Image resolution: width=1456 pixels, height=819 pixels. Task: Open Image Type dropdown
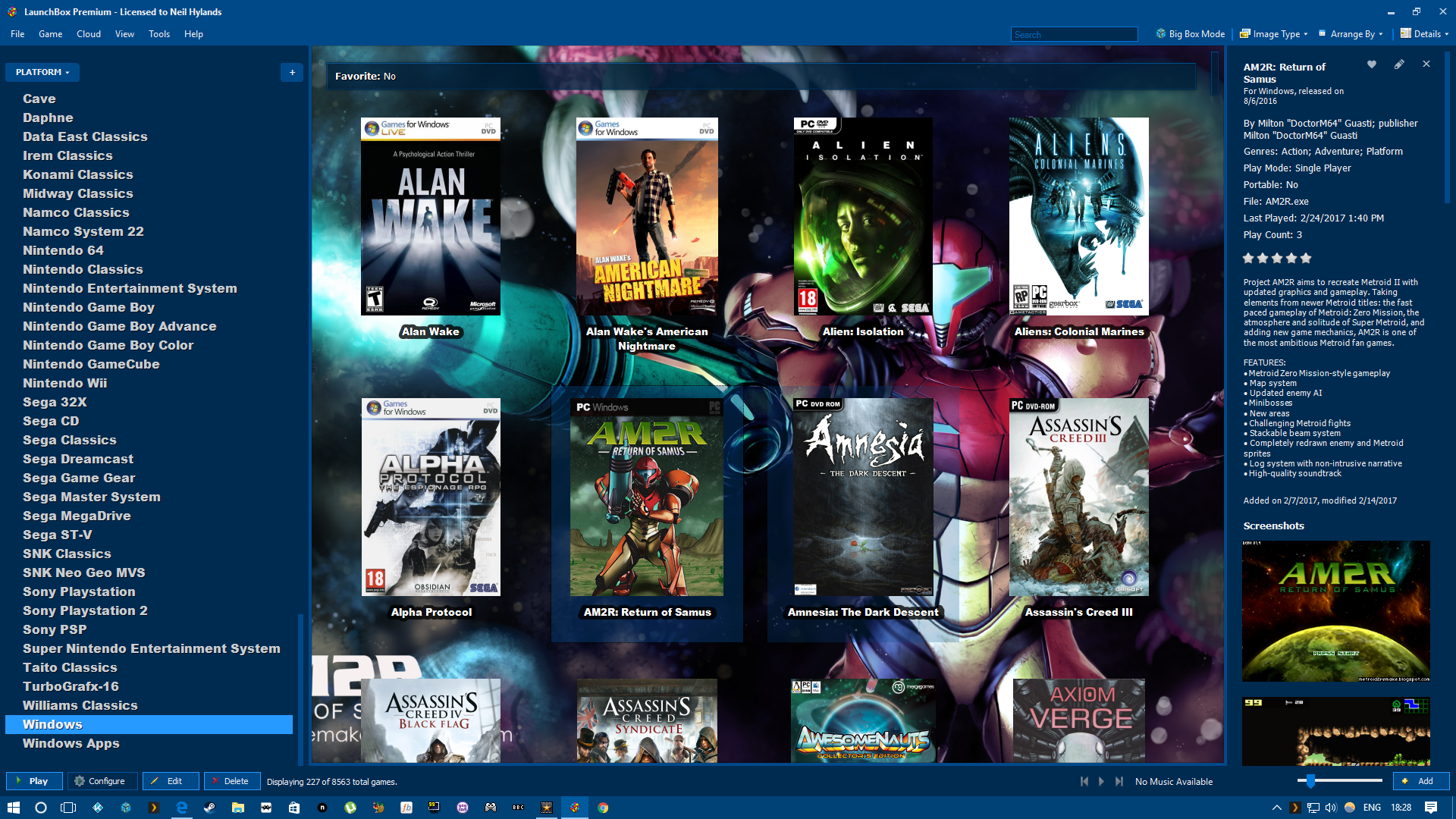(x=1274, y=34)
